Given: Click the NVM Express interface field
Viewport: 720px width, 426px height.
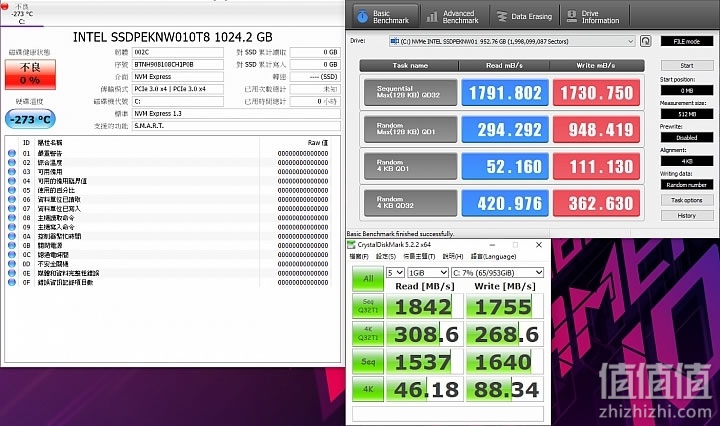Looking at the screenshot, I should [178, 77].
